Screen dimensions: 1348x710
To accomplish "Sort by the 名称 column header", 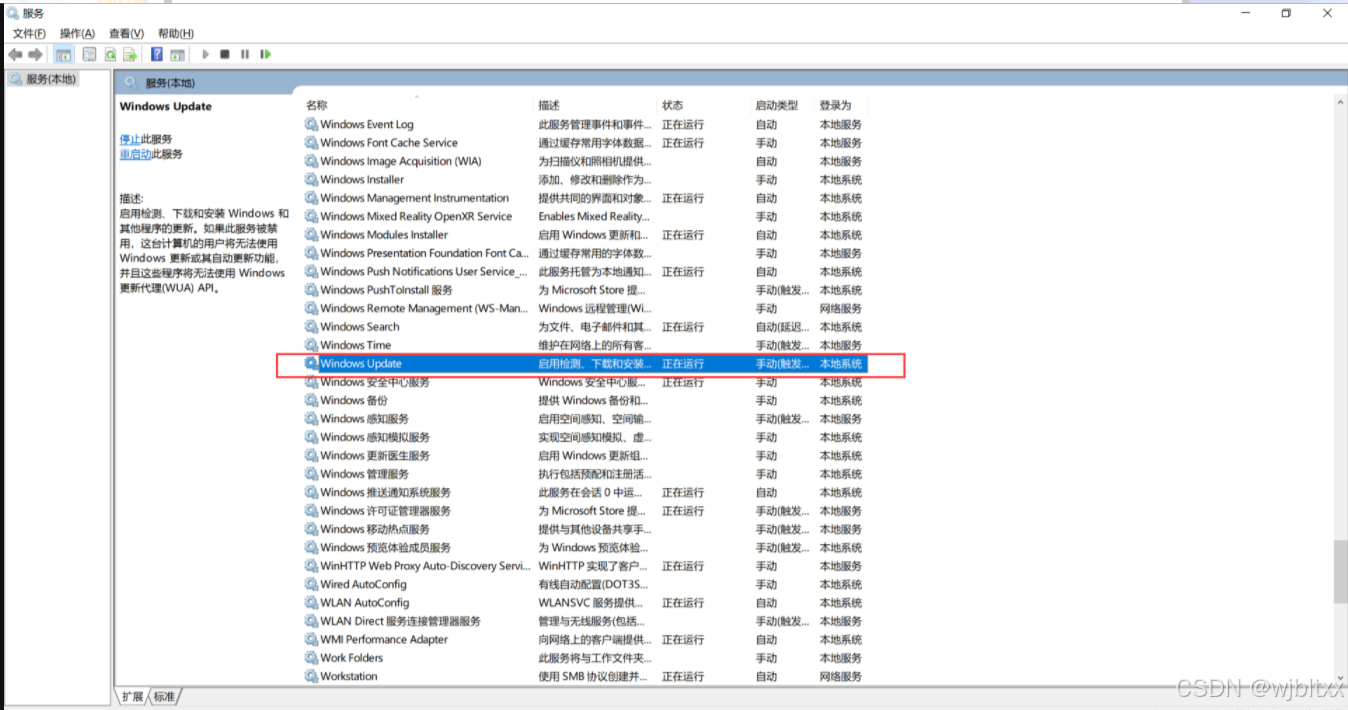I will (x=418, y=105).
